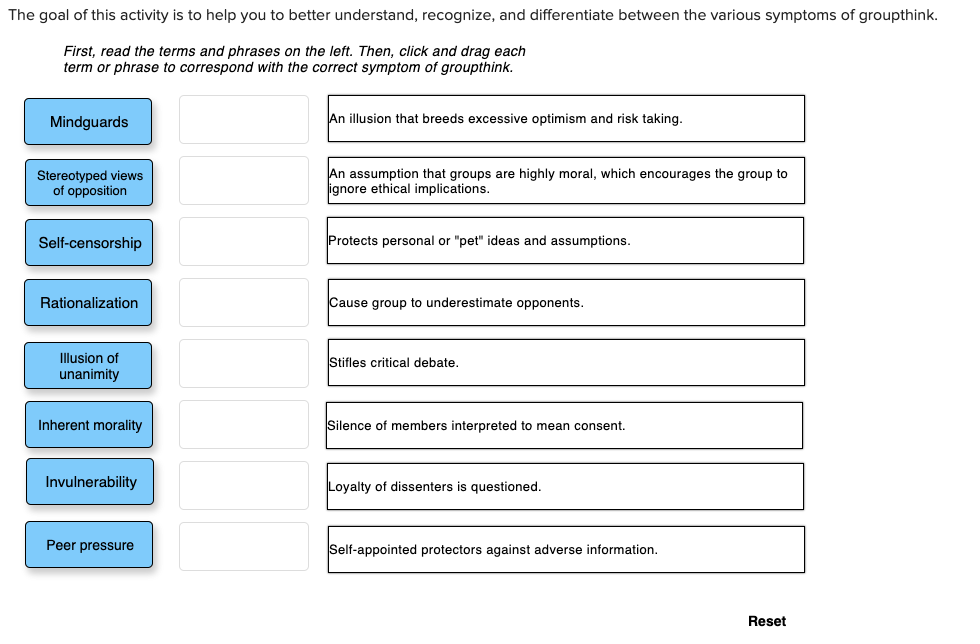980x644 pixels.
Task: Select drop slot next to Stifles critical debate
Action: click(x=244, y=363)
